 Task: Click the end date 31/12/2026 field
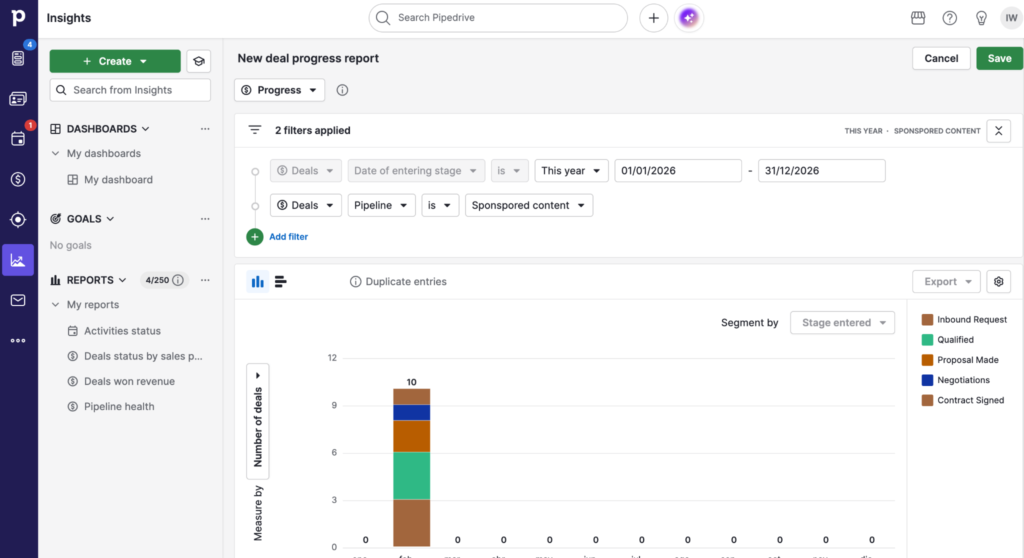point(822,171)
